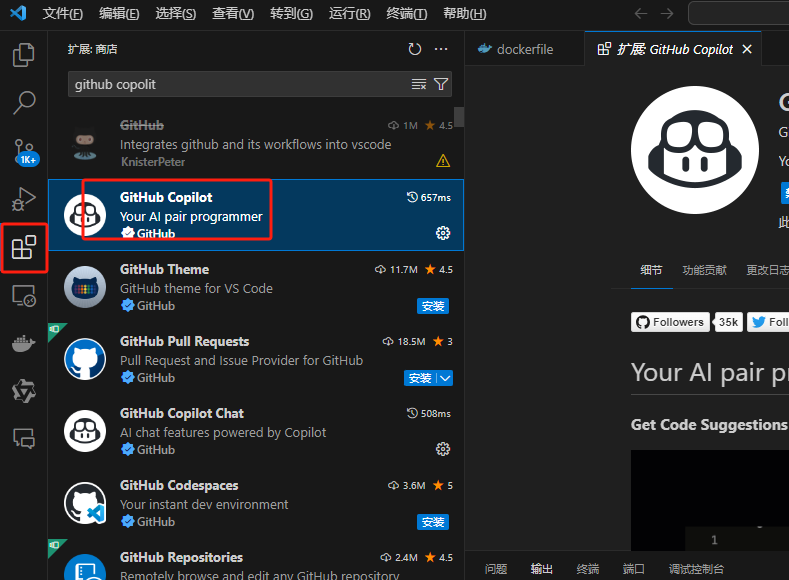Open the Search view in activity bar
Viewport: 789px width, 580px height.
24,103
